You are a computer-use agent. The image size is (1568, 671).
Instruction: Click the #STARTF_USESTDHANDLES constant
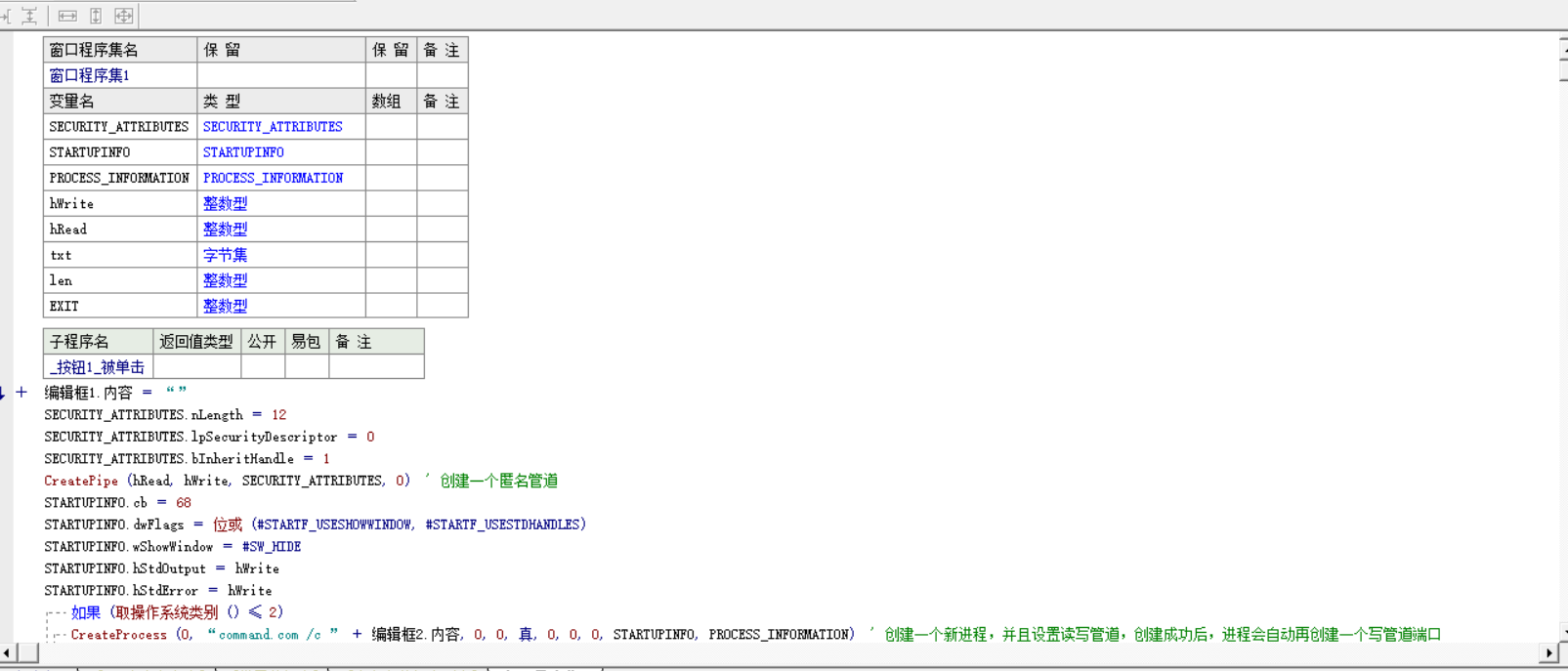tap(502, 524)
